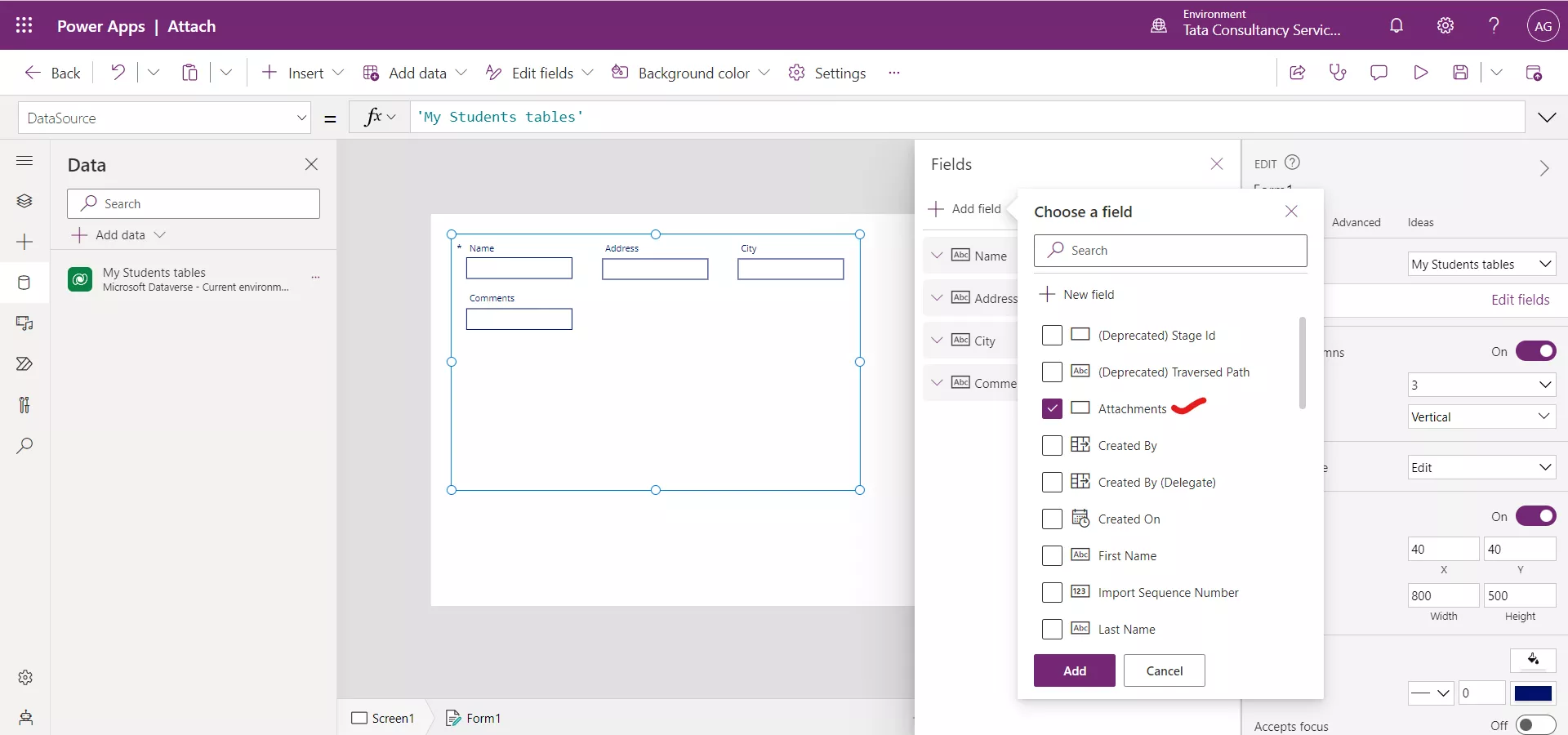Open the app launcher waffle icon
The height and width of the screenshot is (735, 1568).
coord(24,25)
